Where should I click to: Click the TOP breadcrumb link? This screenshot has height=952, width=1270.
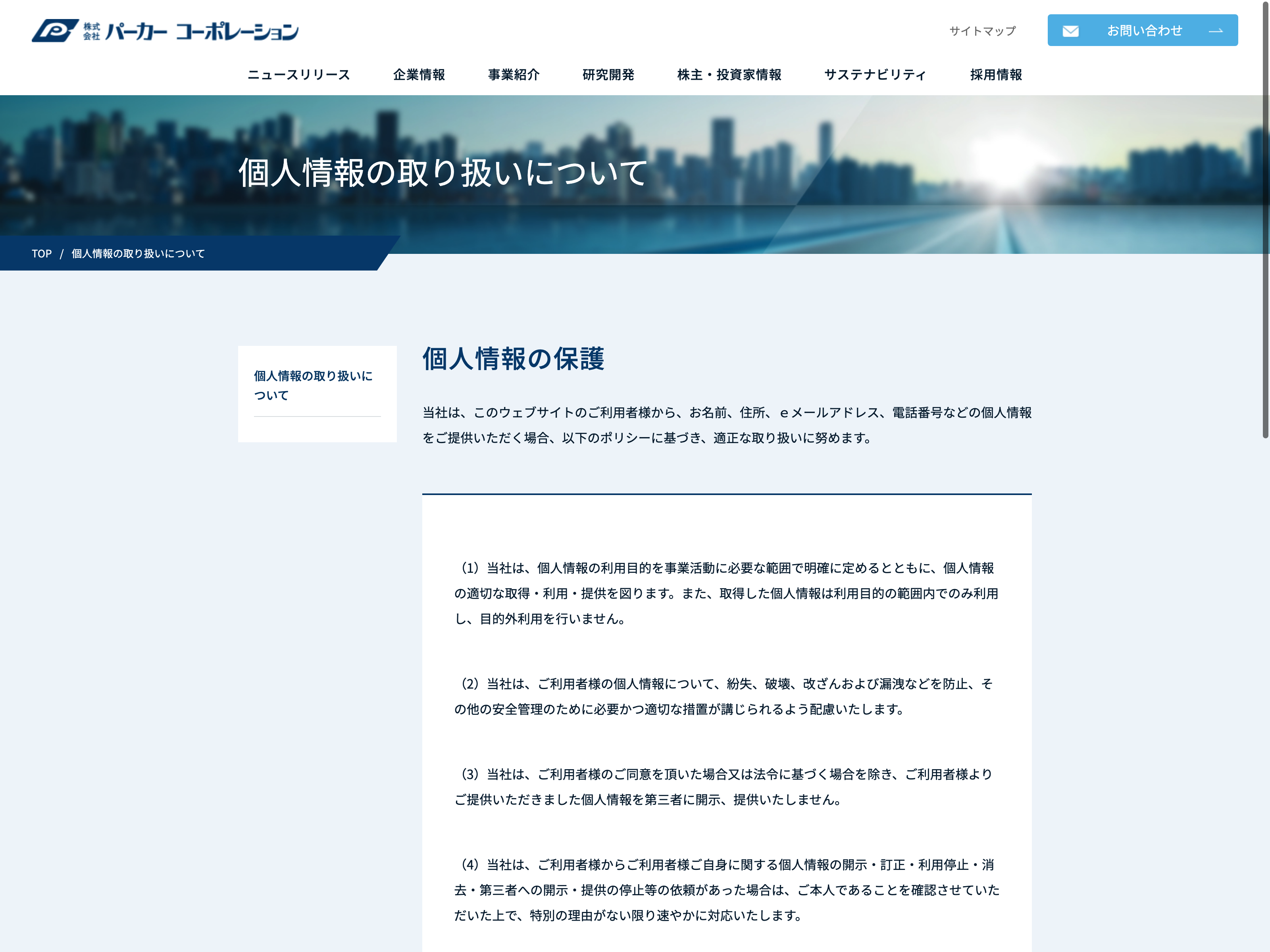[x=41, y=253]
